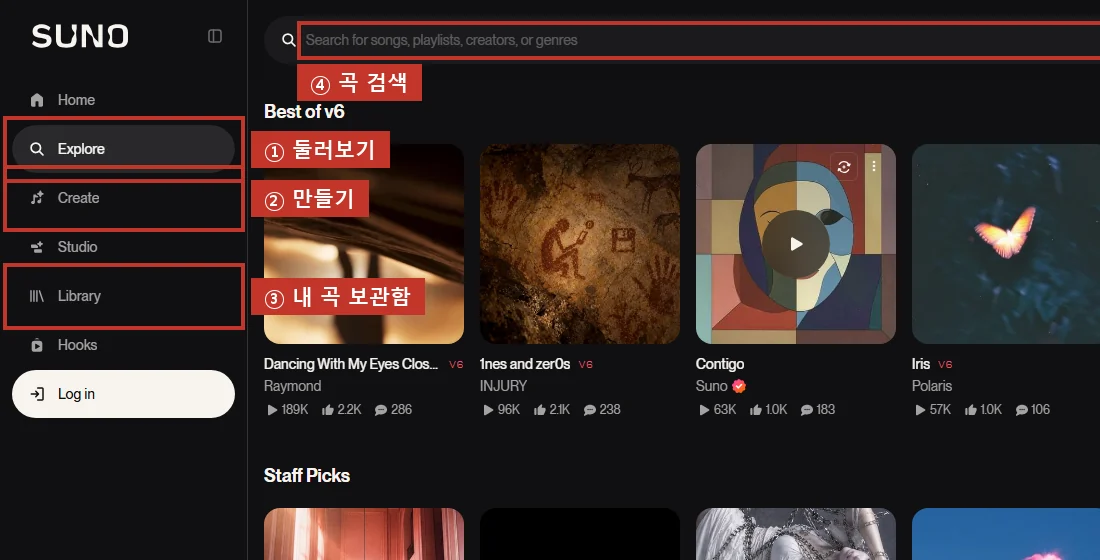Open the Contigo song title

click(720, 364)
